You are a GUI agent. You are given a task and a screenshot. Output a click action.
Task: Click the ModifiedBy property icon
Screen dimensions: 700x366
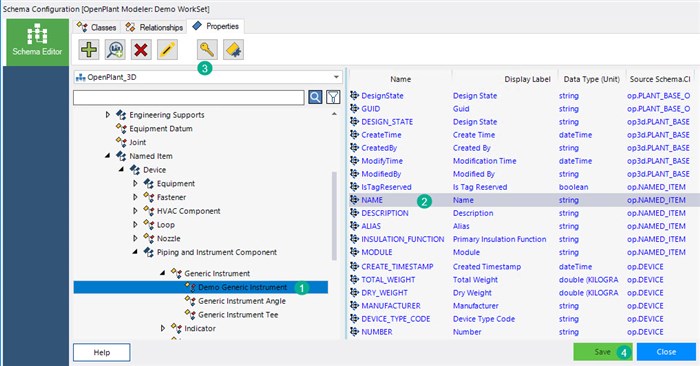tap(354, 174)
